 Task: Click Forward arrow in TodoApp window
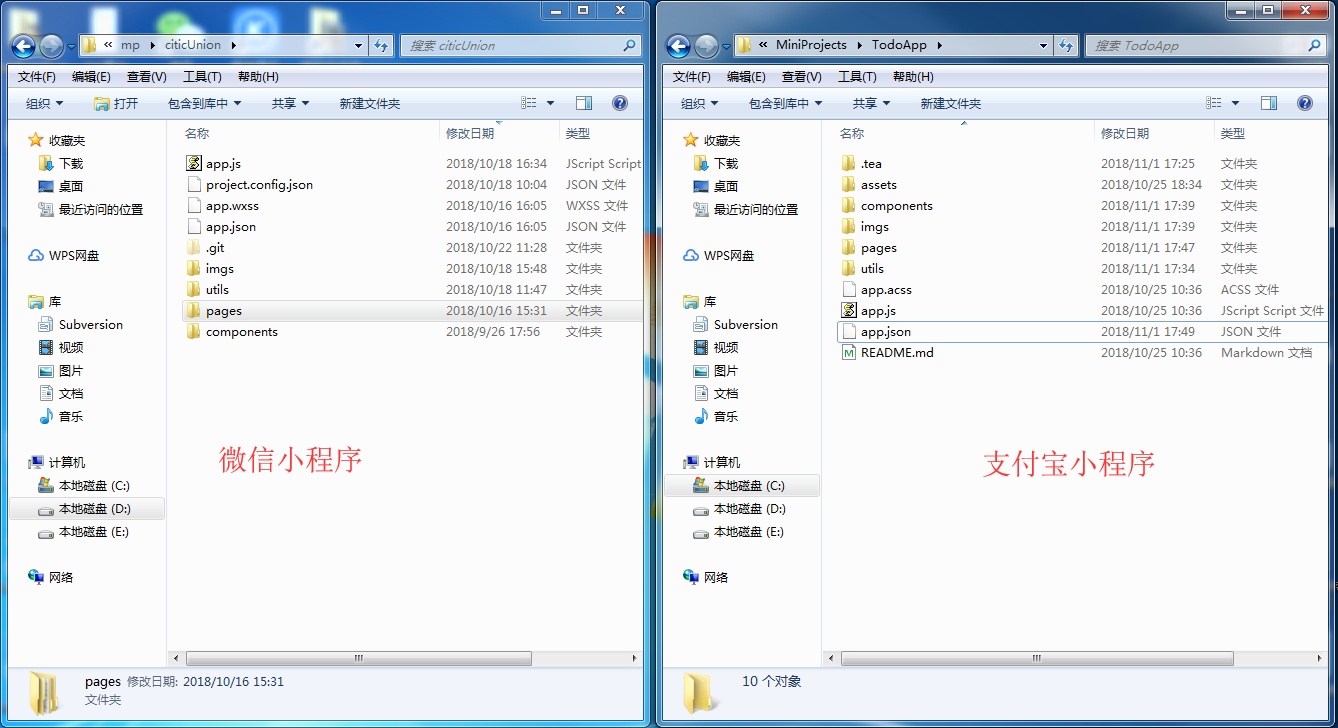tap(706, 45)
